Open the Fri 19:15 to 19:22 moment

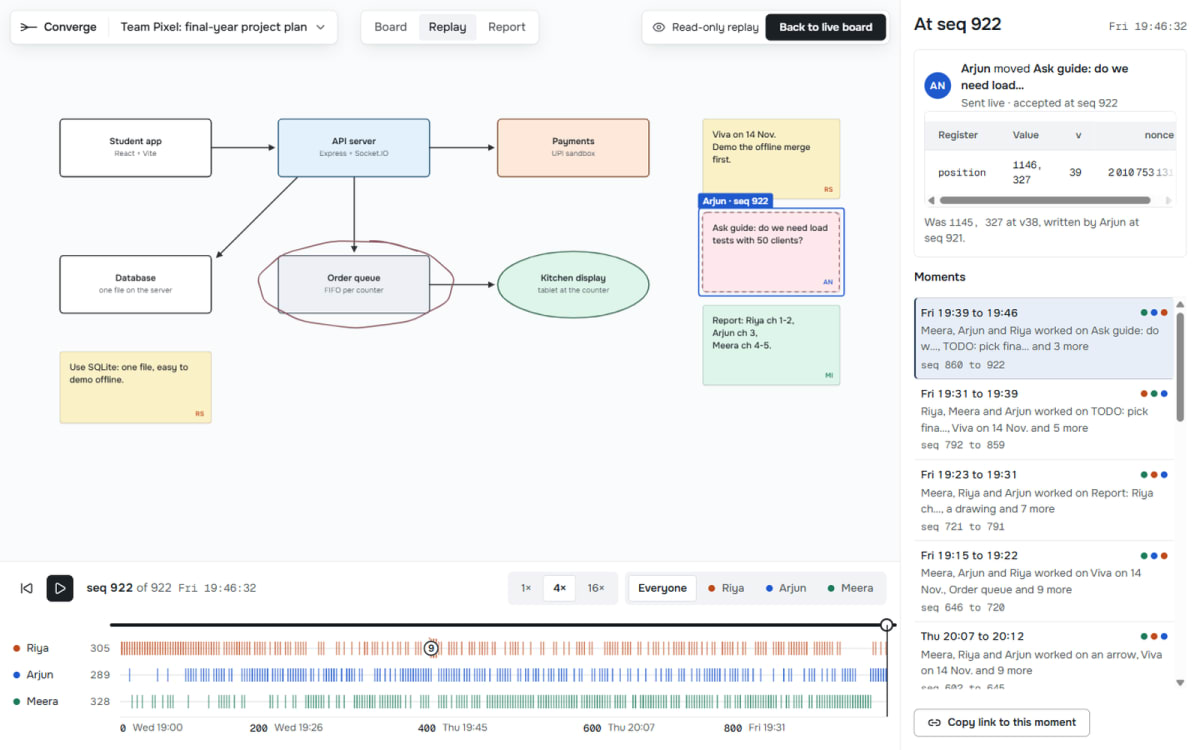pyautogui.click(x=1042, y=581)
